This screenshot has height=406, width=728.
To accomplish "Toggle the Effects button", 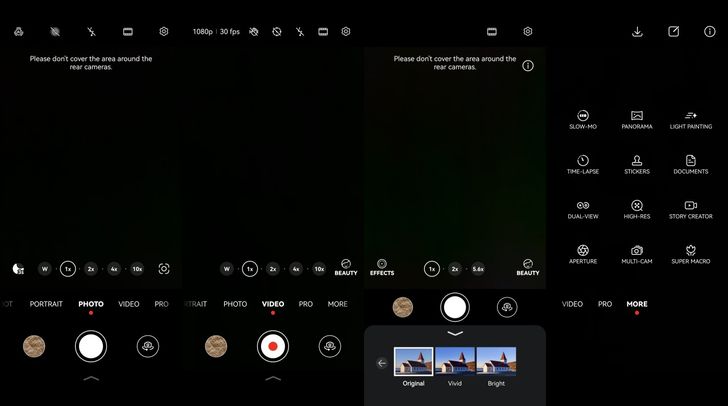I will pyautogui.click(x=382, y=267).
